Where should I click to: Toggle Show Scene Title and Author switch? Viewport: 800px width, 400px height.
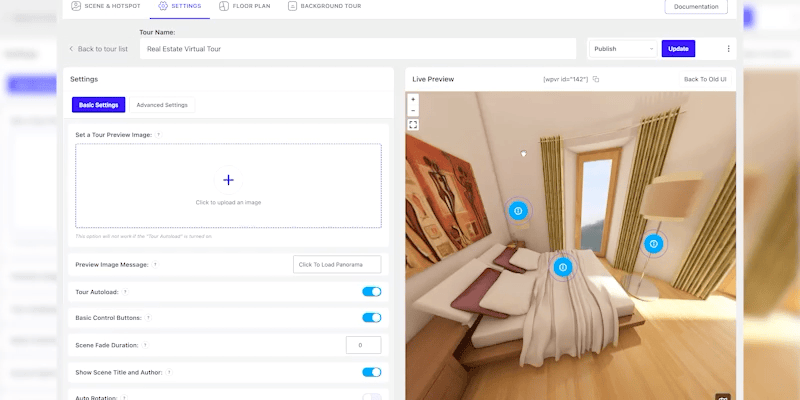371,372
